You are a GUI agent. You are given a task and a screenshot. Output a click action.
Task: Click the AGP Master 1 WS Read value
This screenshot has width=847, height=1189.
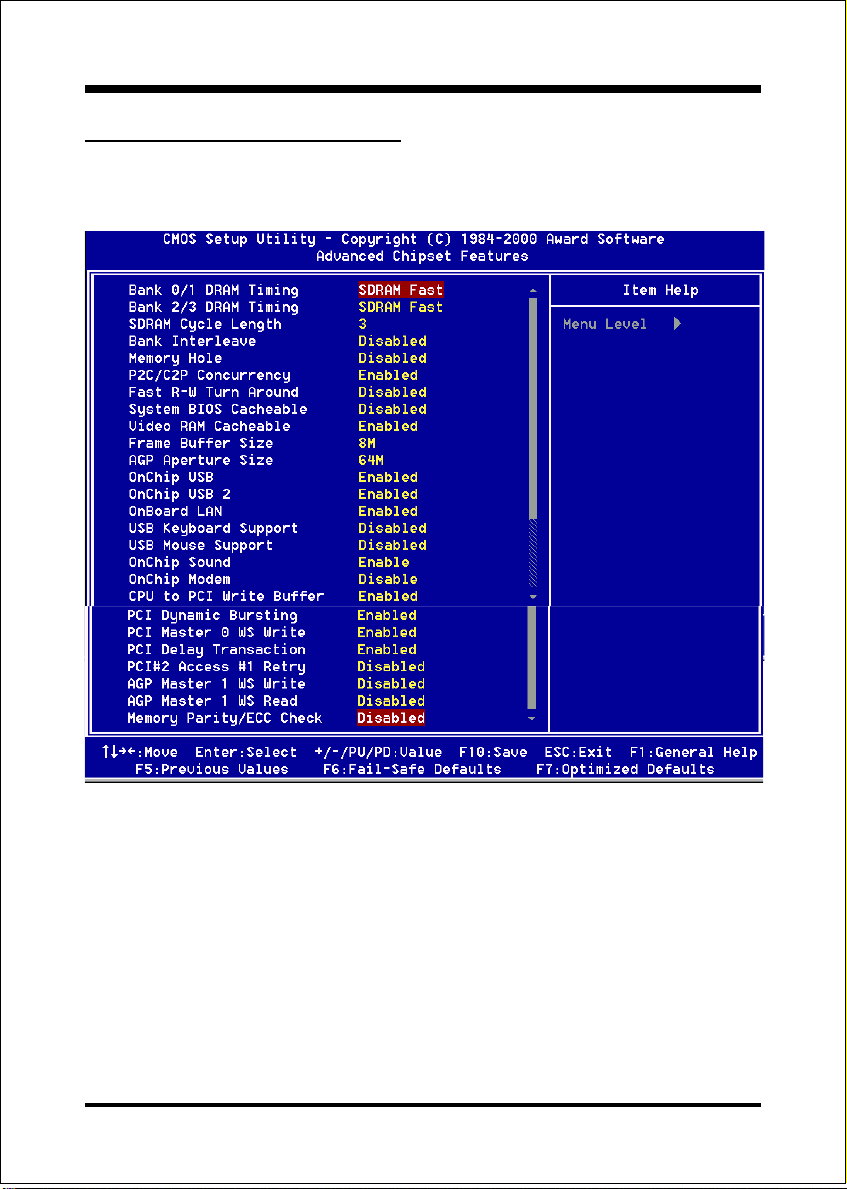point(391,701)
